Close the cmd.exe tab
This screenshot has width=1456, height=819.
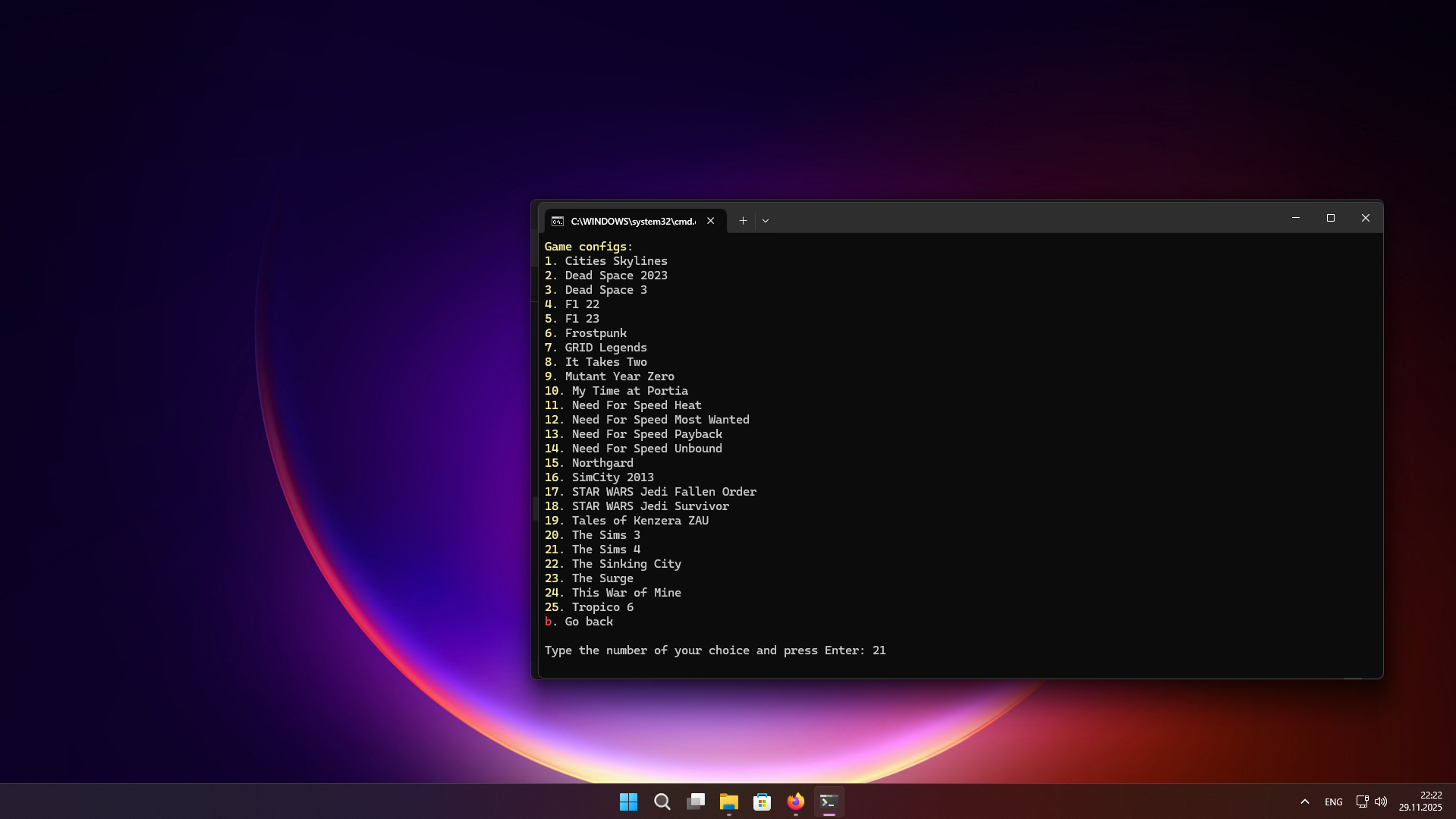tap(710, 221)
